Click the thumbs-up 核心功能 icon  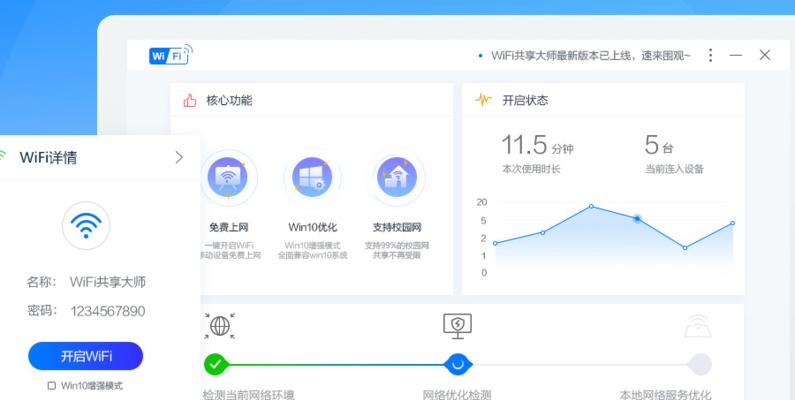pos(190,100)
